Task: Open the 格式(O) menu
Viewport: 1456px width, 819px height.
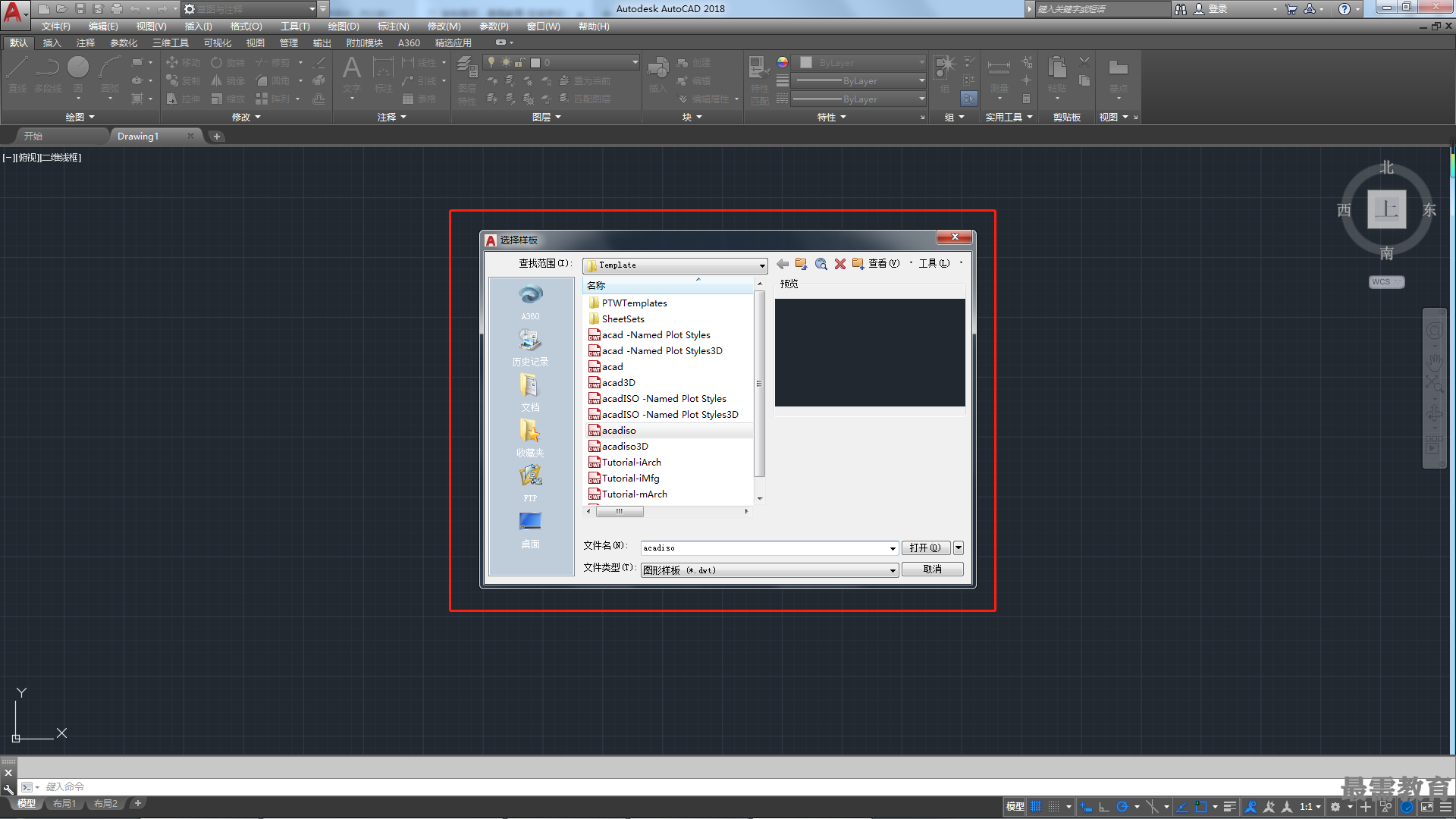Action: coord(246,27)
